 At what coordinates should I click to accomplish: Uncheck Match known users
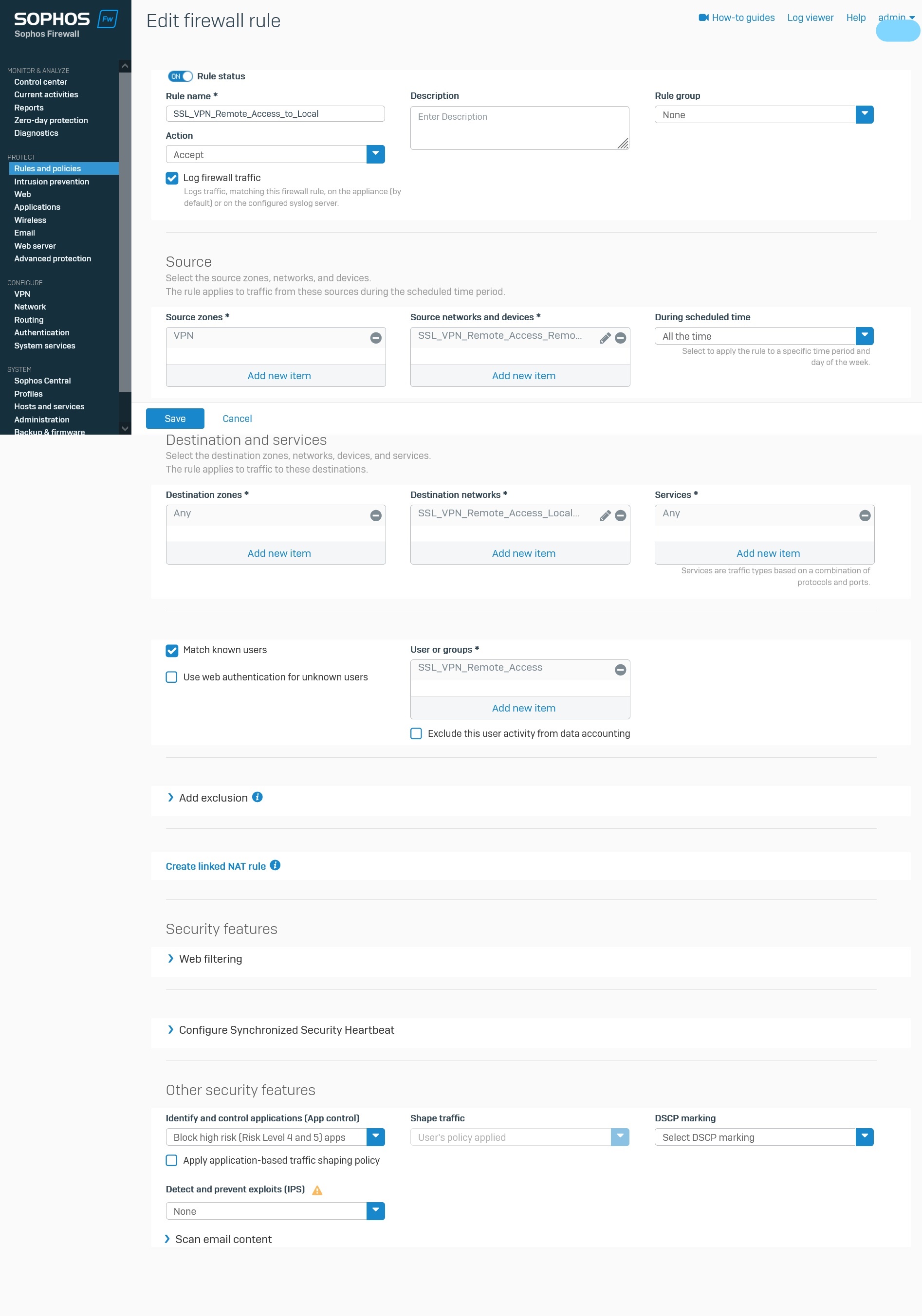pos(171,651)
